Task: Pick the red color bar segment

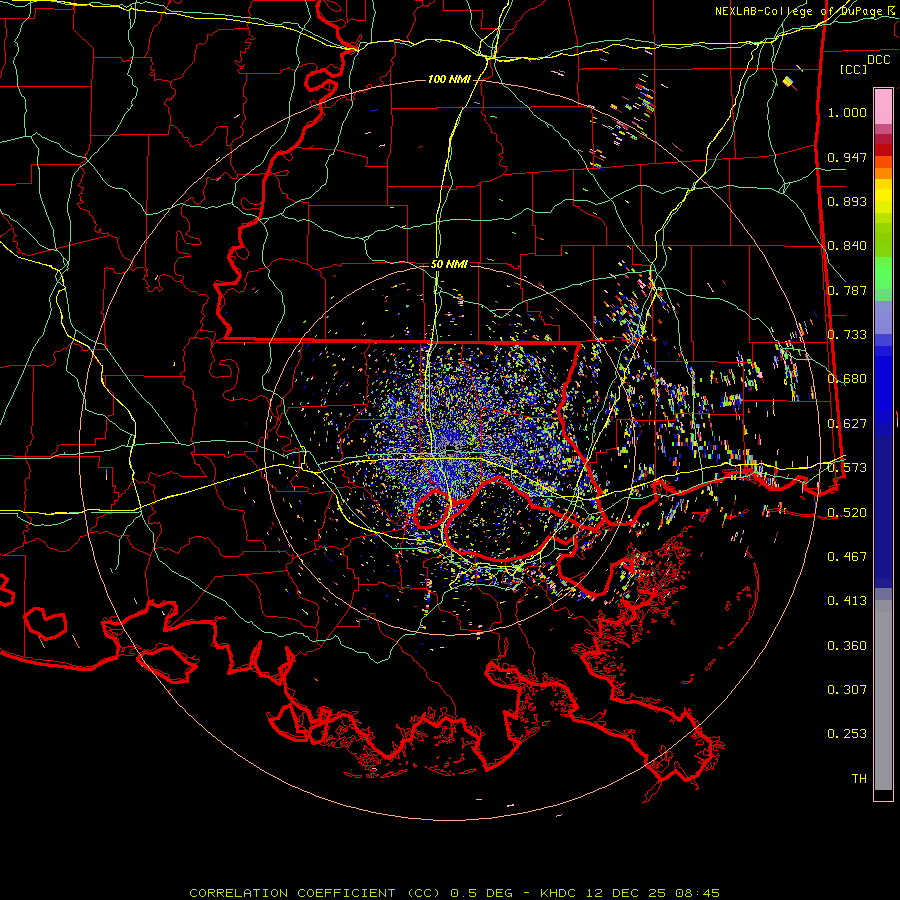Action: pos(883,150)
